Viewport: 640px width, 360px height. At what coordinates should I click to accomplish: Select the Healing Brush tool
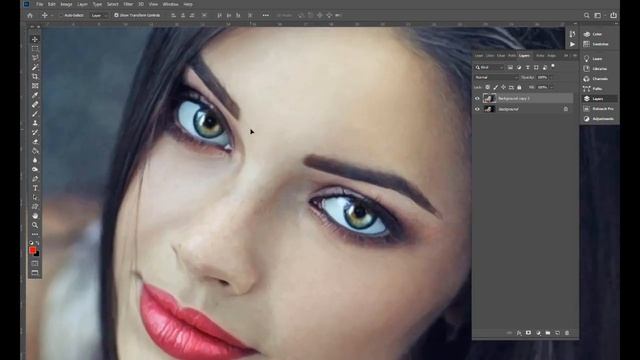[35, 104]
